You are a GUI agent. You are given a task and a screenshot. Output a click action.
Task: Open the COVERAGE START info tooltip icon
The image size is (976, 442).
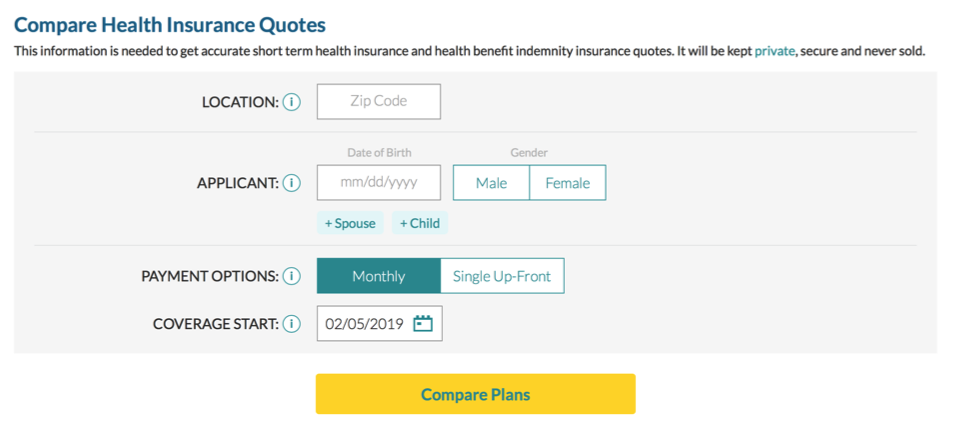(x=291, y=324)
